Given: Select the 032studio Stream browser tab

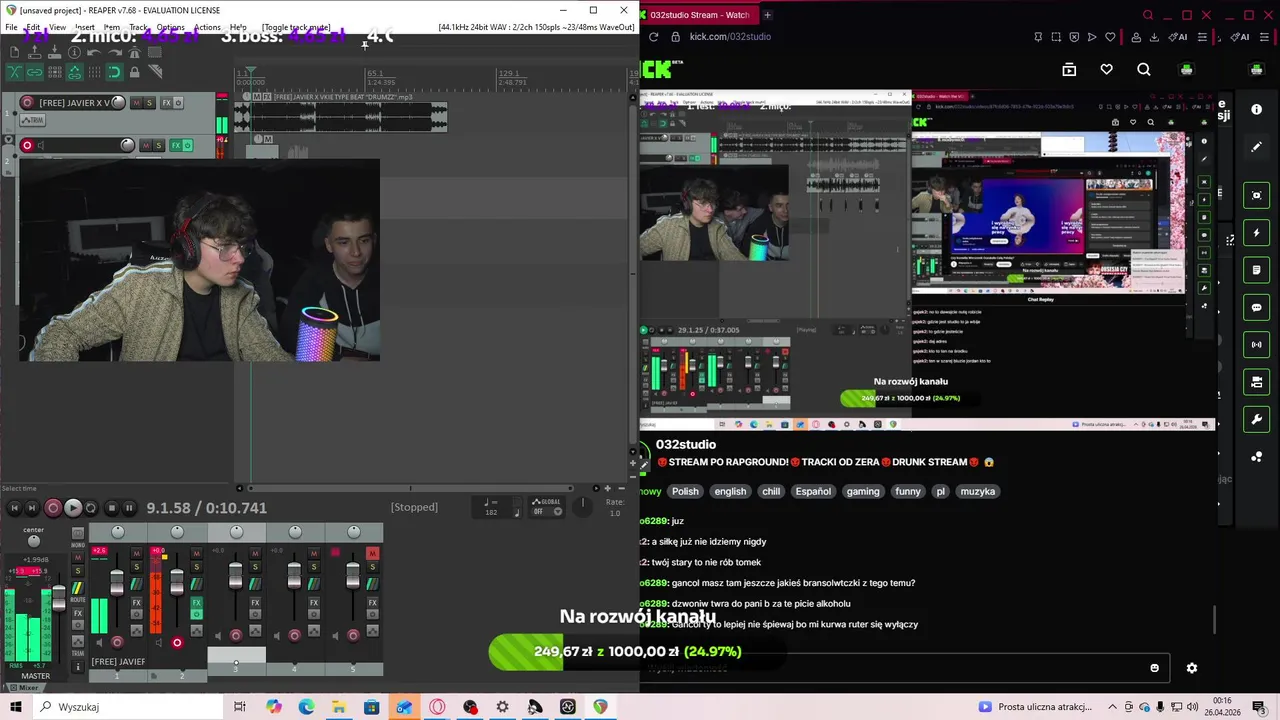Looking at the screenshot, I should [x=700, y=15].
